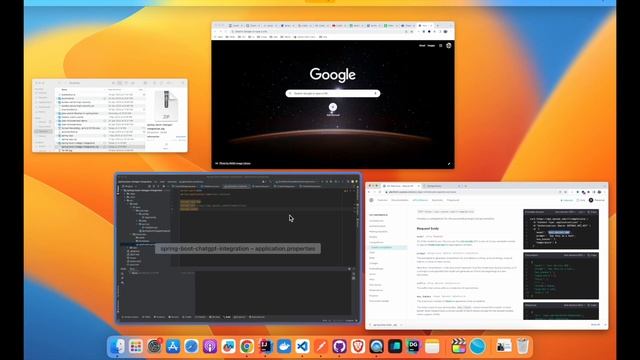The image size is (640, 360).
Task: Click Add shortcut on Google new tab
Action: click(x=333, y=109)
